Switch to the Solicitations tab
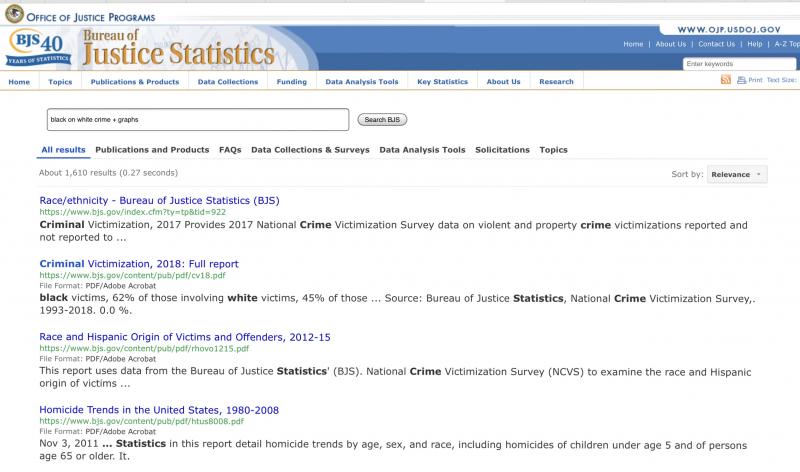This screenshot has width=800, height=472. (503, 150)
